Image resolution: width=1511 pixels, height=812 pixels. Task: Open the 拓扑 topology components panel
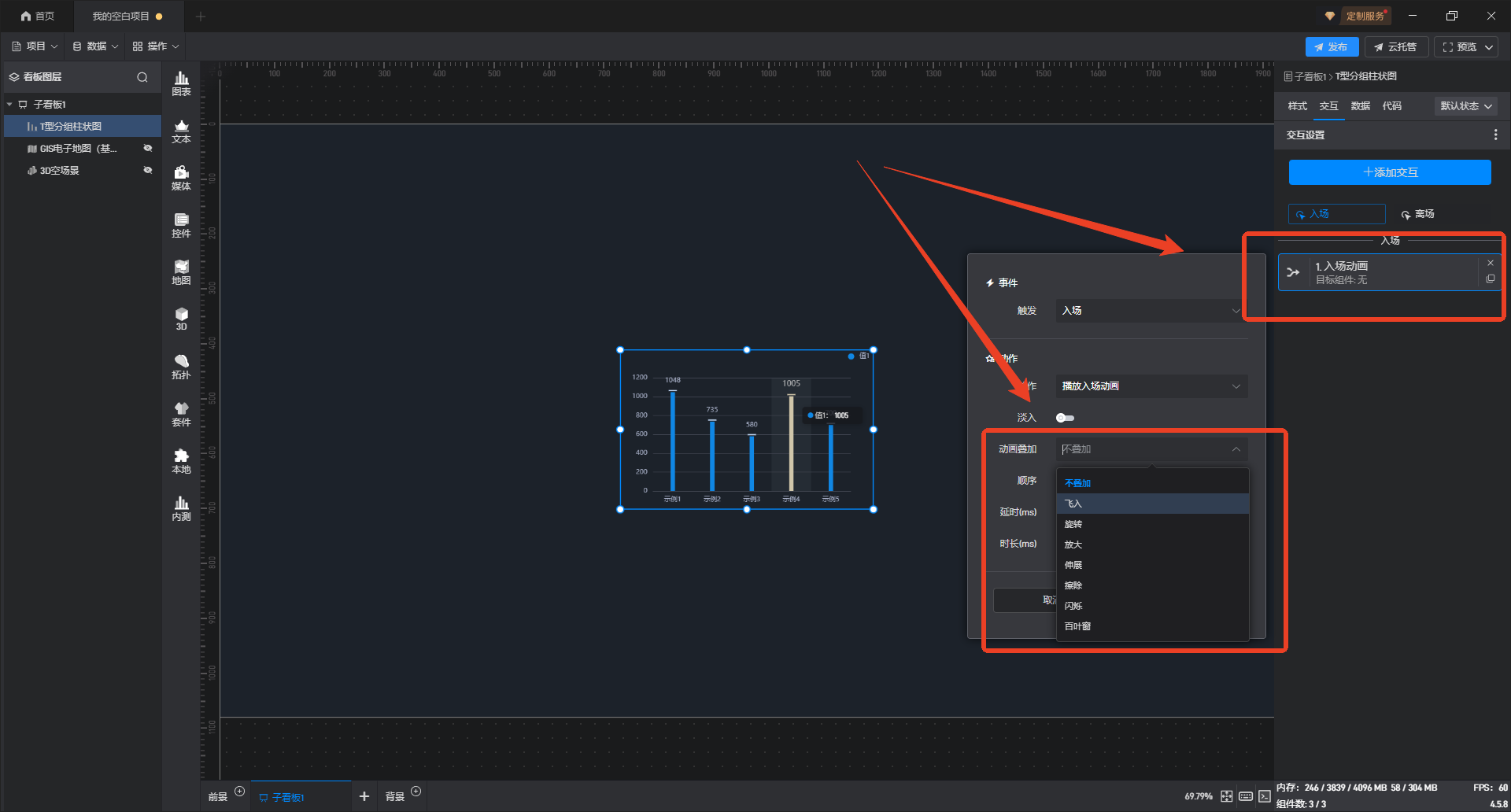tap(181, 367)
